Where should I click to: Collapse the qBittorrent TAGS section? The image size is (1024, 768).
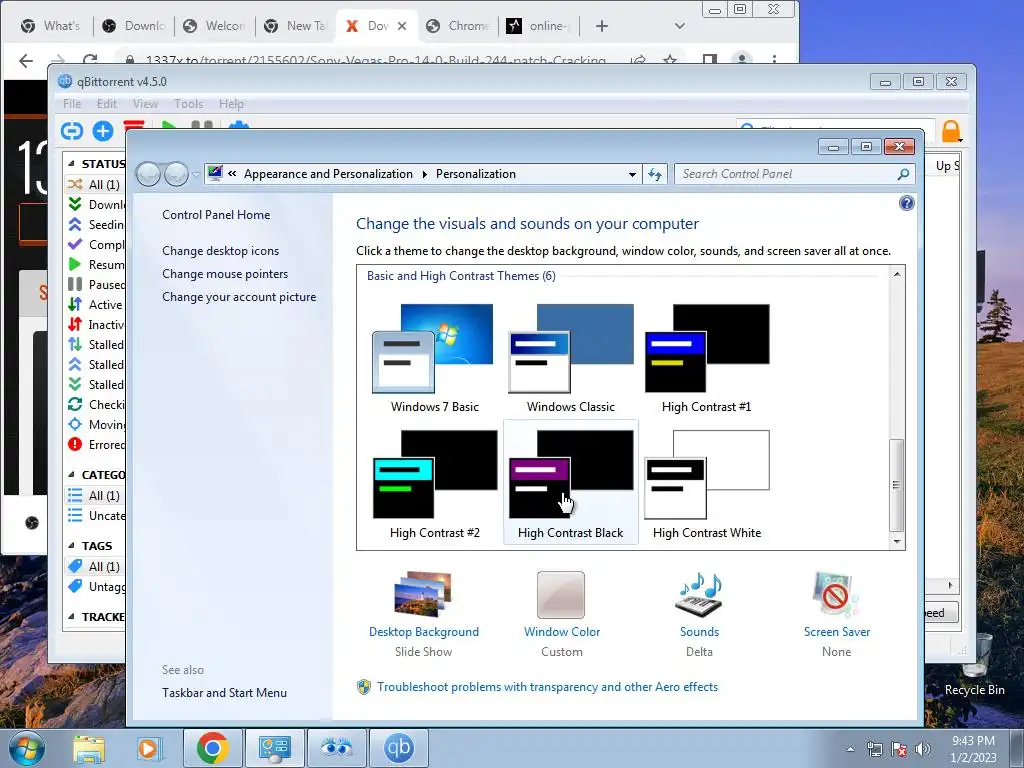[71, 545]
